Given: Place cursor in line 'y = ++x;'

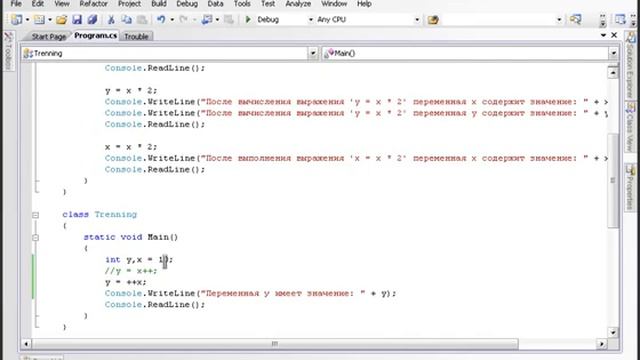Looking at the screenshot, I should tap(125, 282).
